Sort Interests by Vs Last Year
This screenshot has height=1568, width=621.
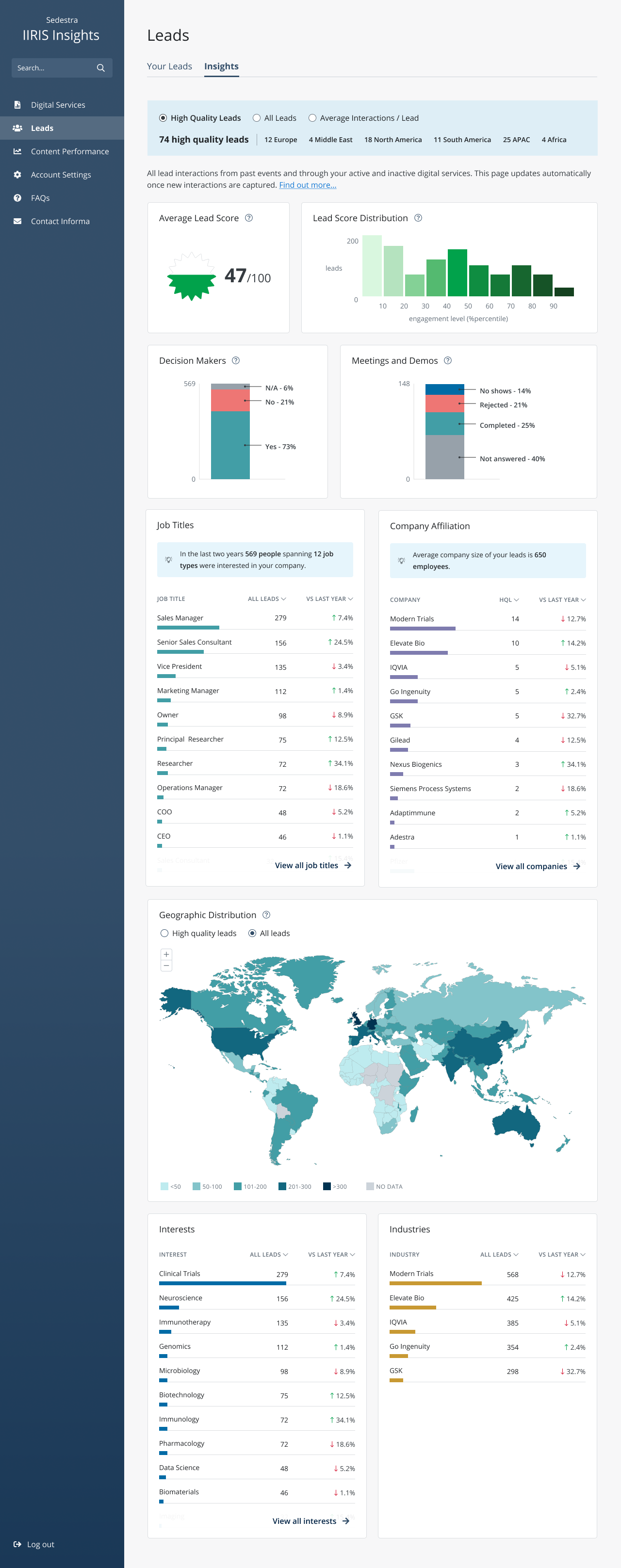point(331,1255)
